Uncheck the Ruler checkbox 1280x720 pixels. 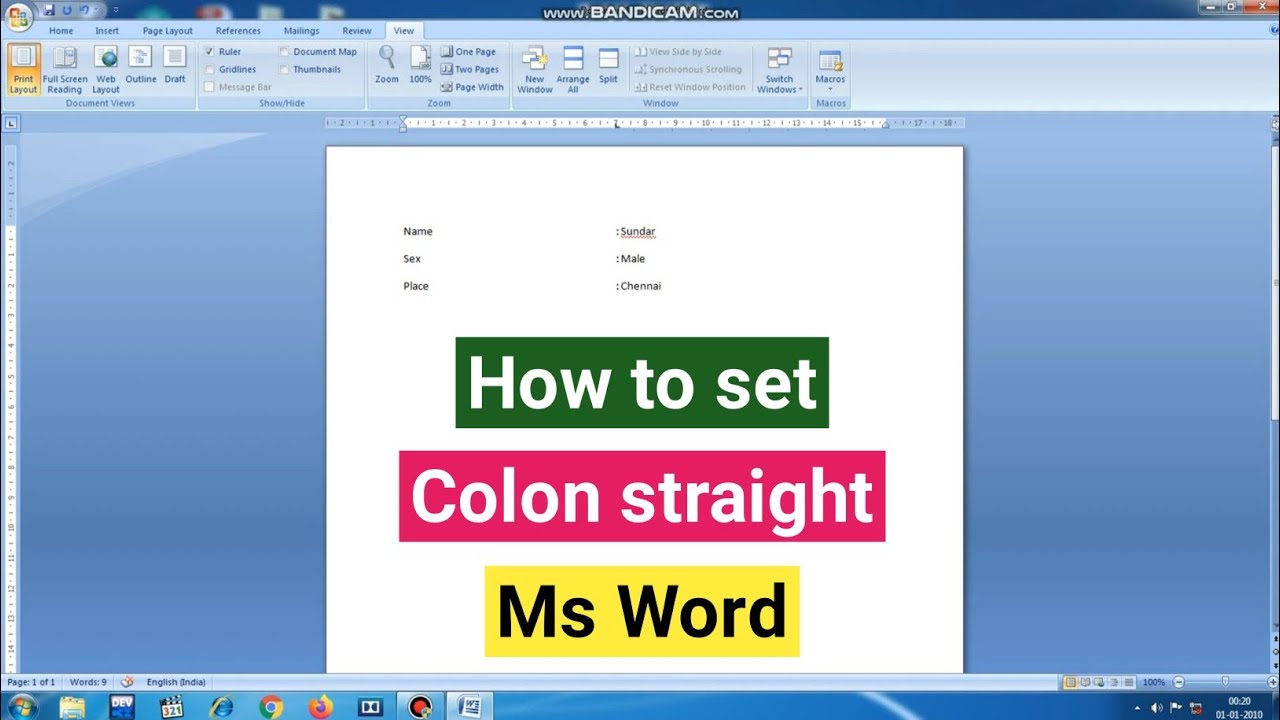(210, 52)
